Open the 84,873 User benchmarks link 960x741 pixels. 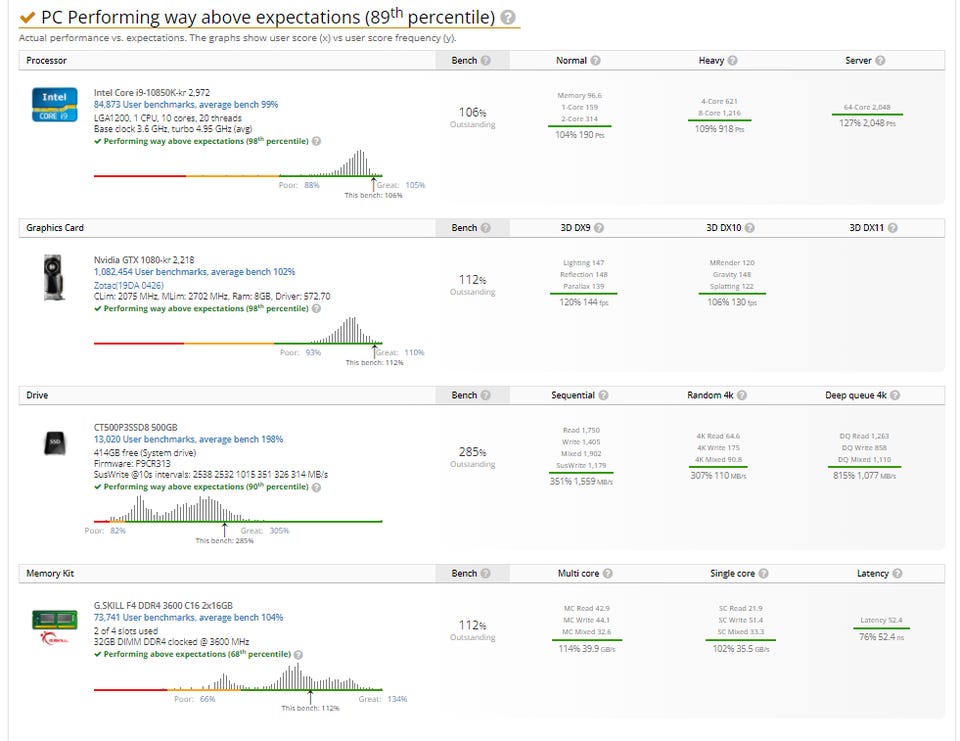(x=186, y=104)
